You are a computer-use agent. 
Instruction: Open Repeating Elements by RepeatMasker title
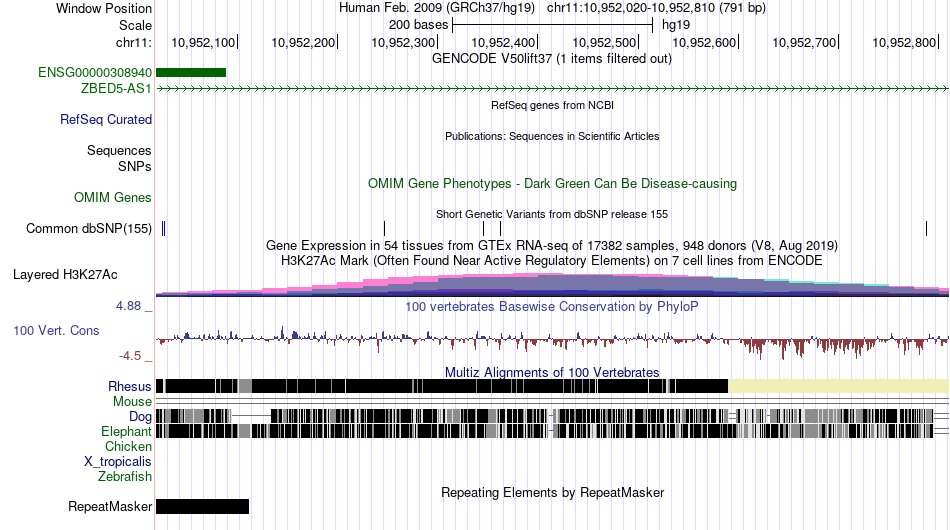(x=552, y=492)
